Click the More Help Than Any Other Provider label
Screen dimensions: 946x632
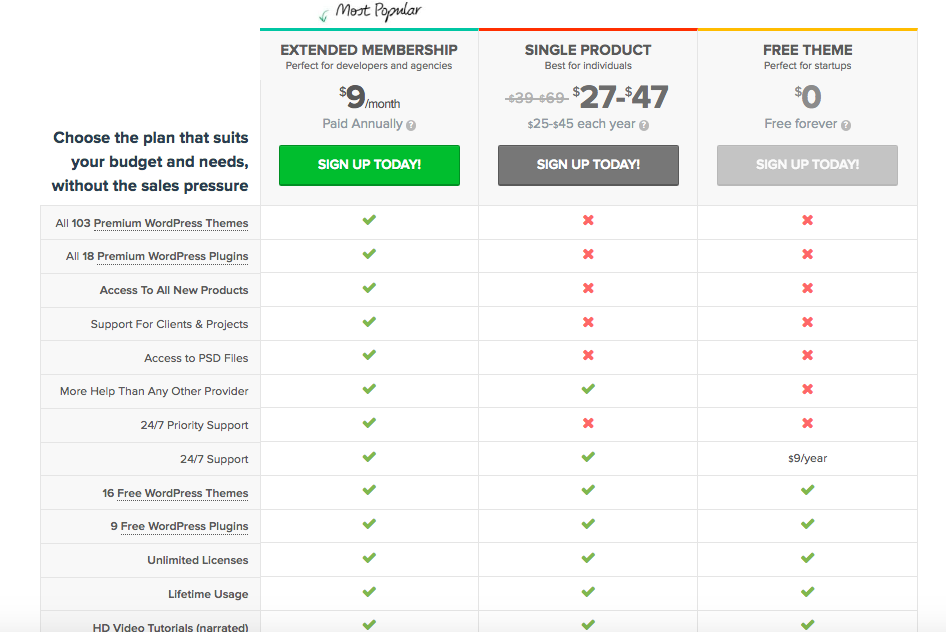[154, 391]
